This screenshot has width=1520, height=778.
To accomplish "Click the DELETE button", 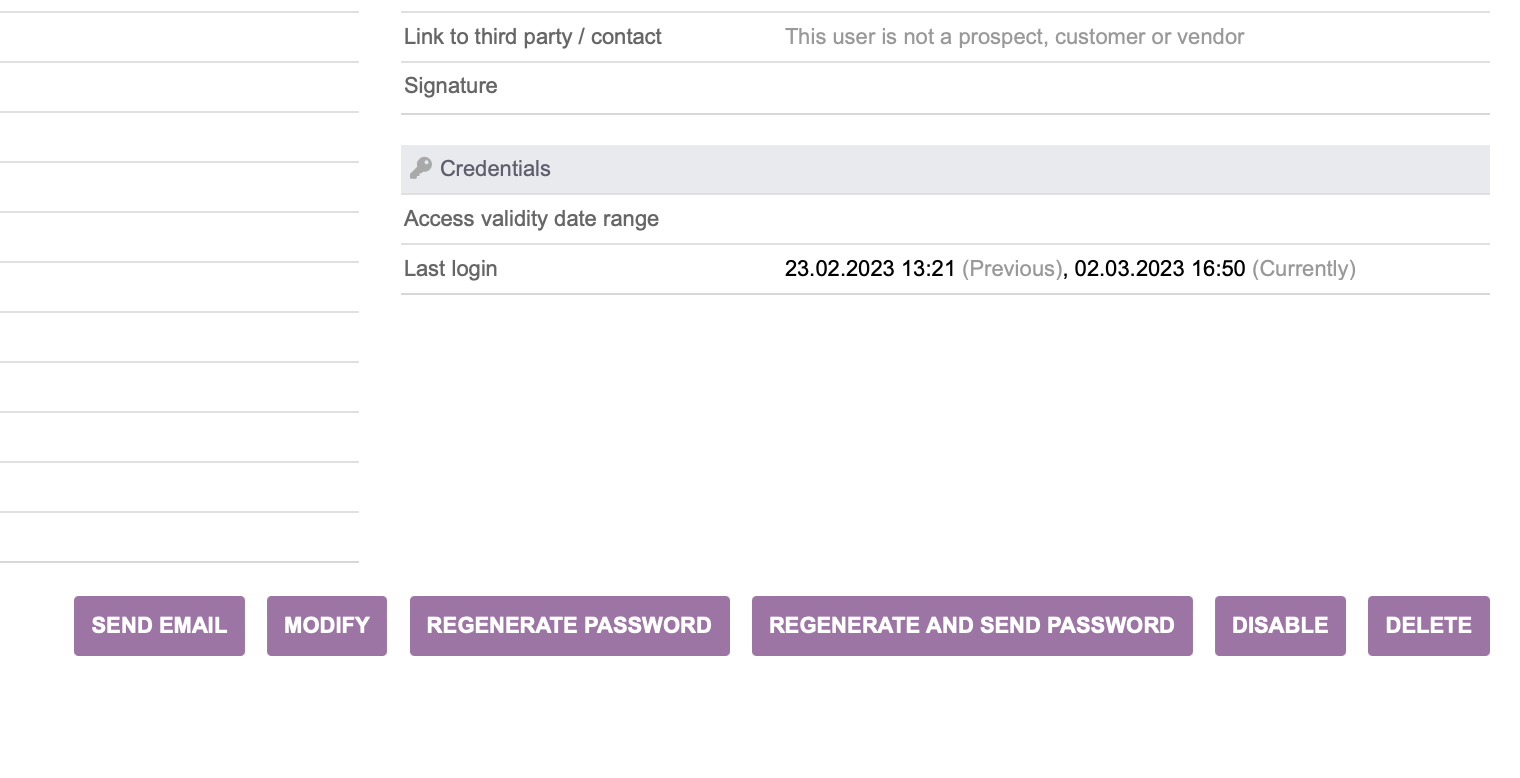I will [x=1429, y=626].
